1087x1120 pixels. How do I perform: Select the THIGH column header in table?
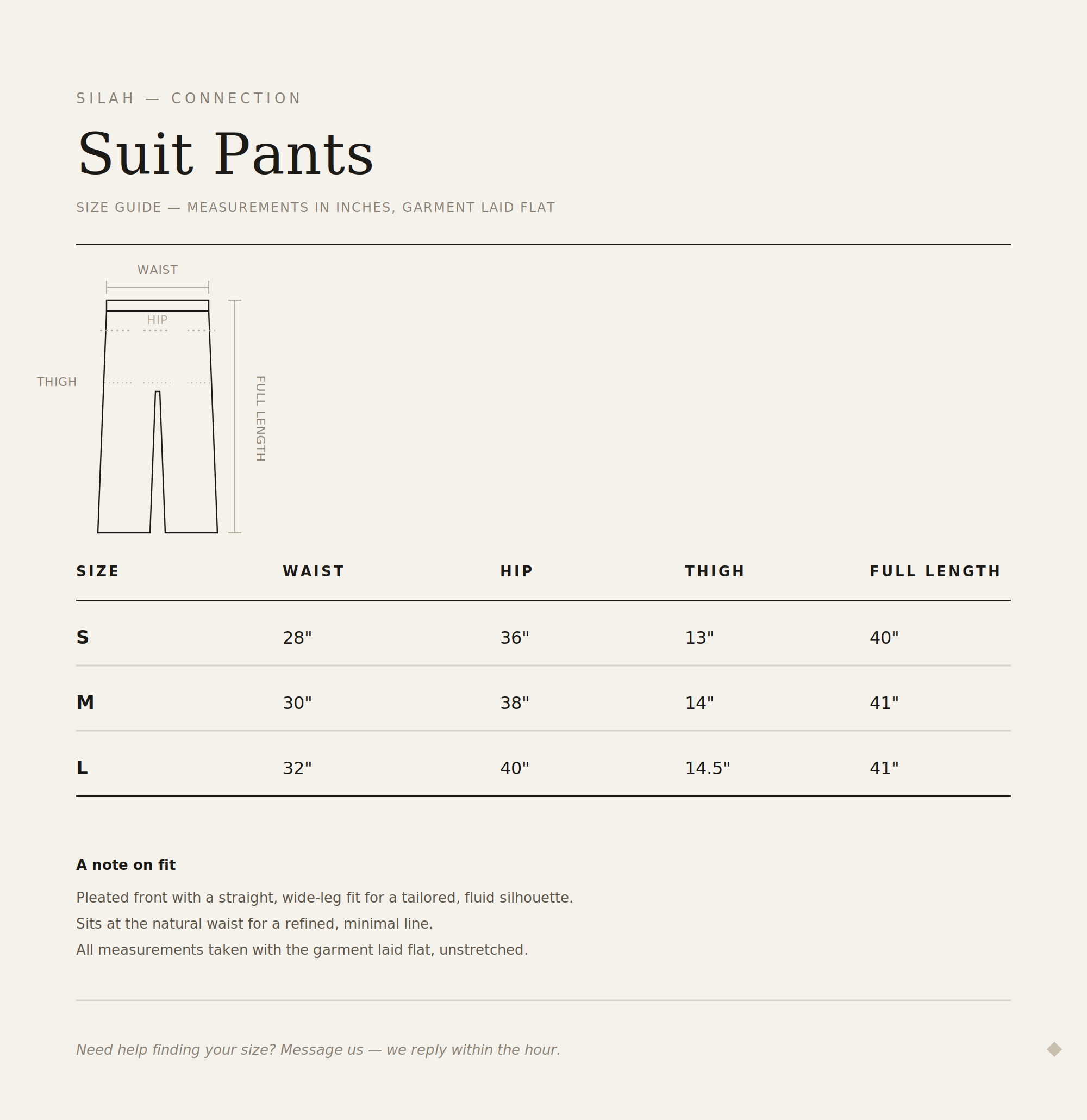click(x=715, y=571)
